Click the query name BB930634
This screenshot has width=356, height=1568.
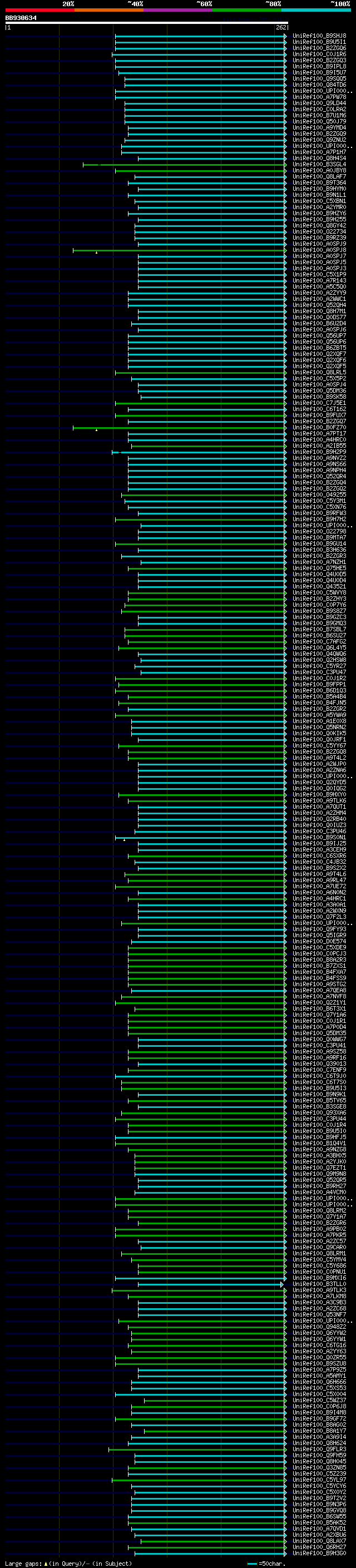tap(21, 18)
